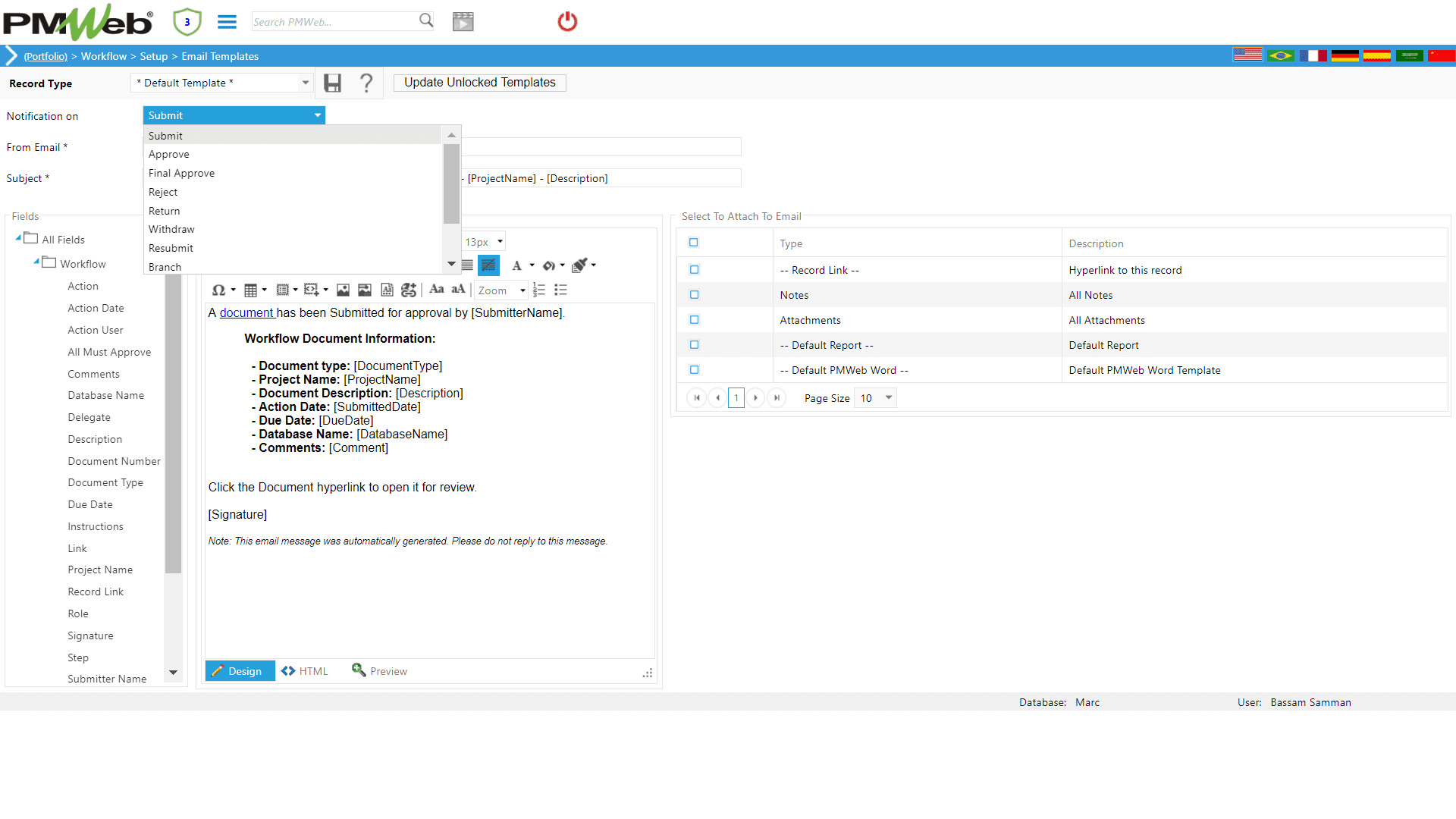Toggle checkbox for Record Link attachment
1456x819 pixels.
pyautogui.click(x=694, y=270)
